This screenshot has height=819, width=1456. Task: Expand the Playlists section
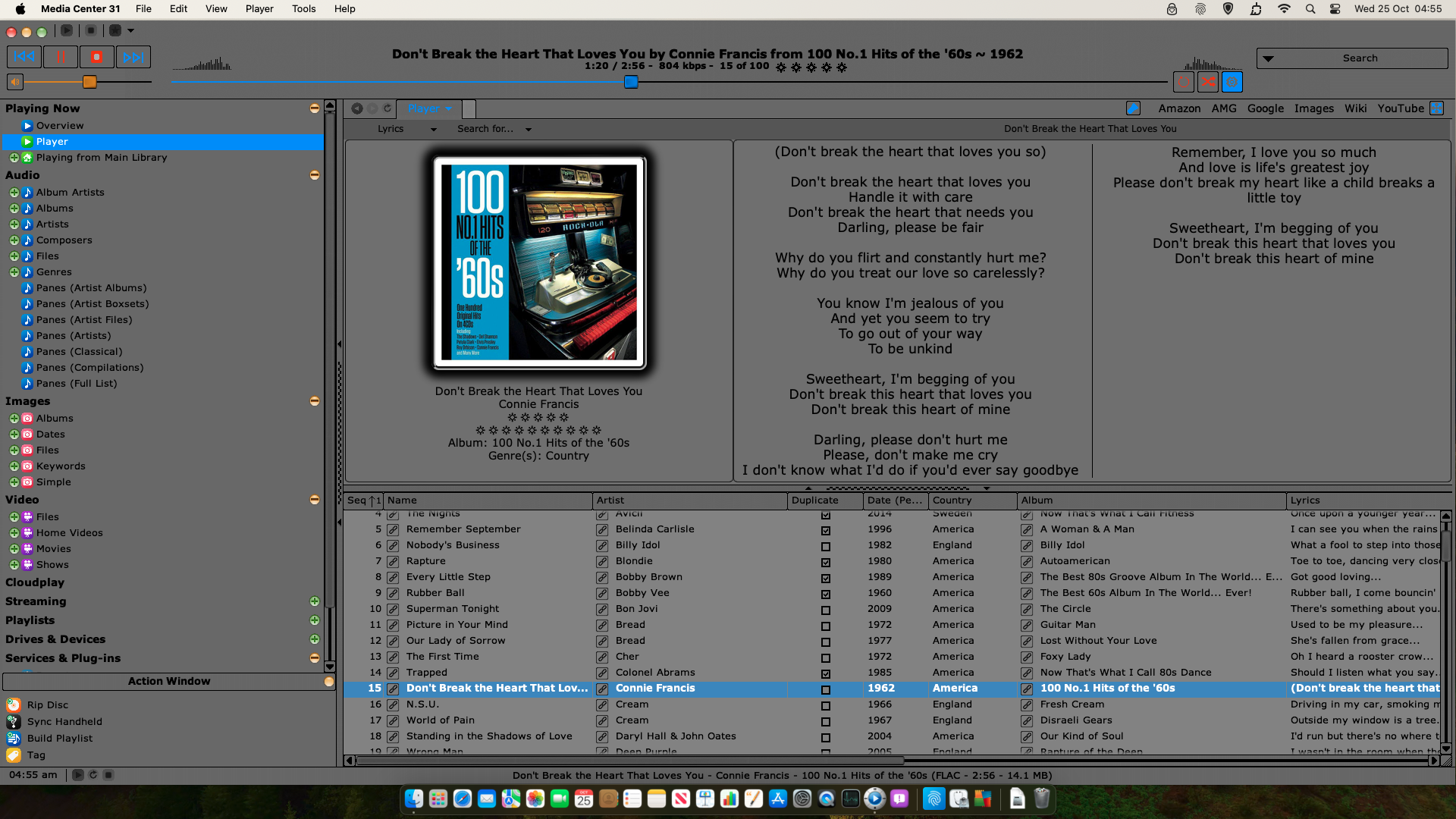(x=315, y=620)
